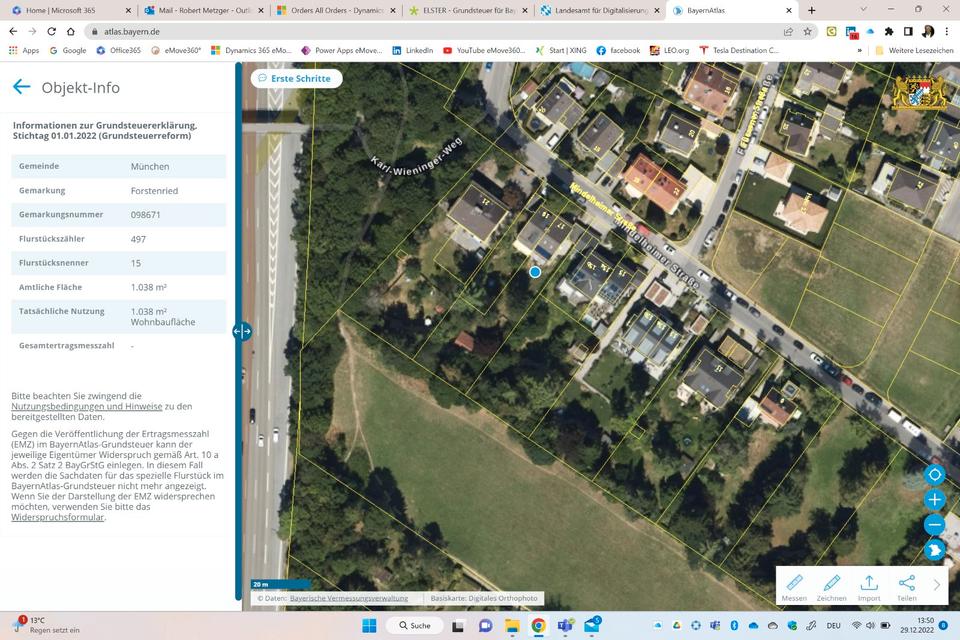
Task: Click the blue parcel marker on the map
Action: point(535,272)
